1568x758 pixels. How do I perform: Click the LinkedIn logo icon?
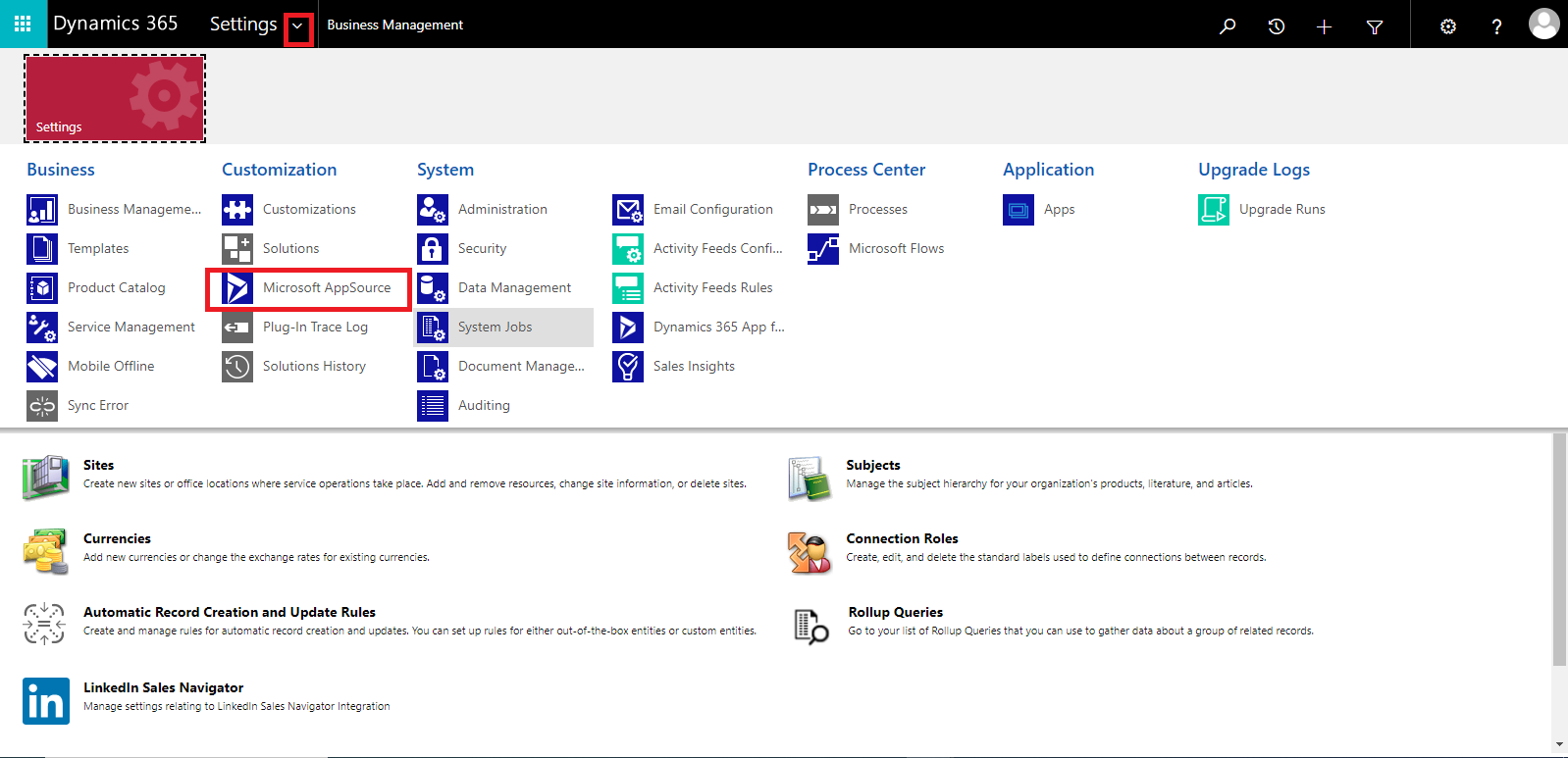pyautogui.click(x=46, y=701)
